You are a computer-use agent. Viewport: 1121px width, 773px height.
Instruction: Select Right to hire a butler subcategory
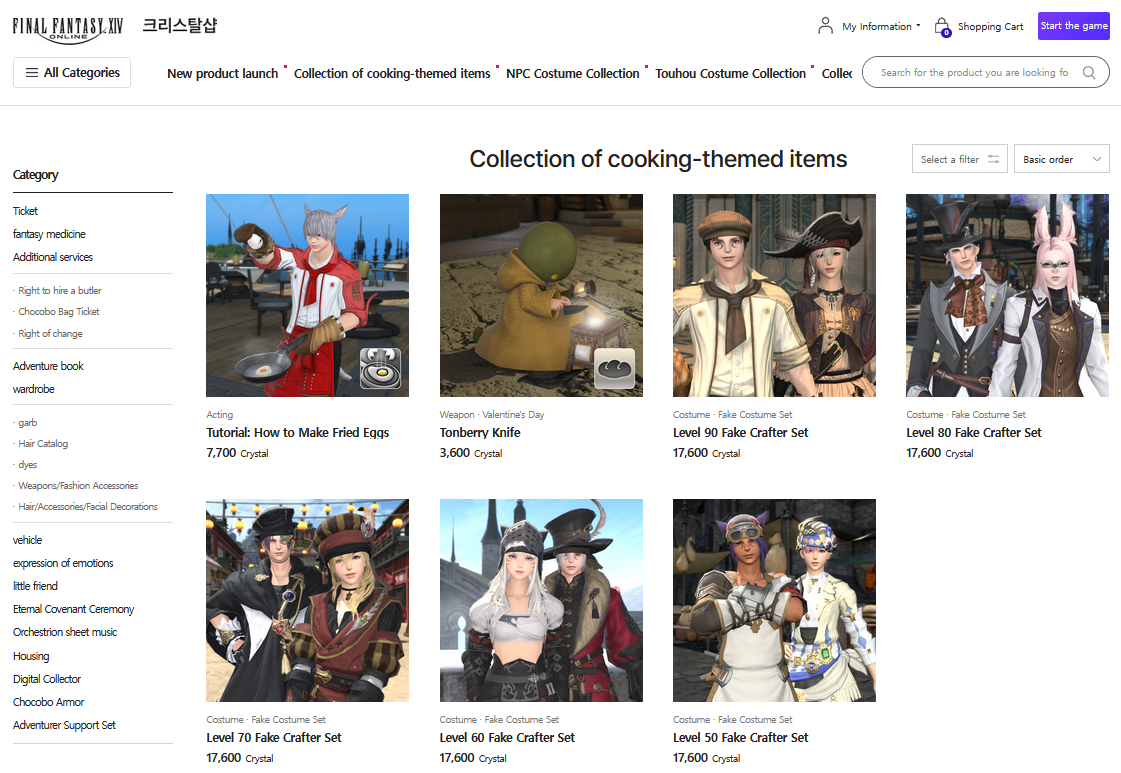click(59, 290)
